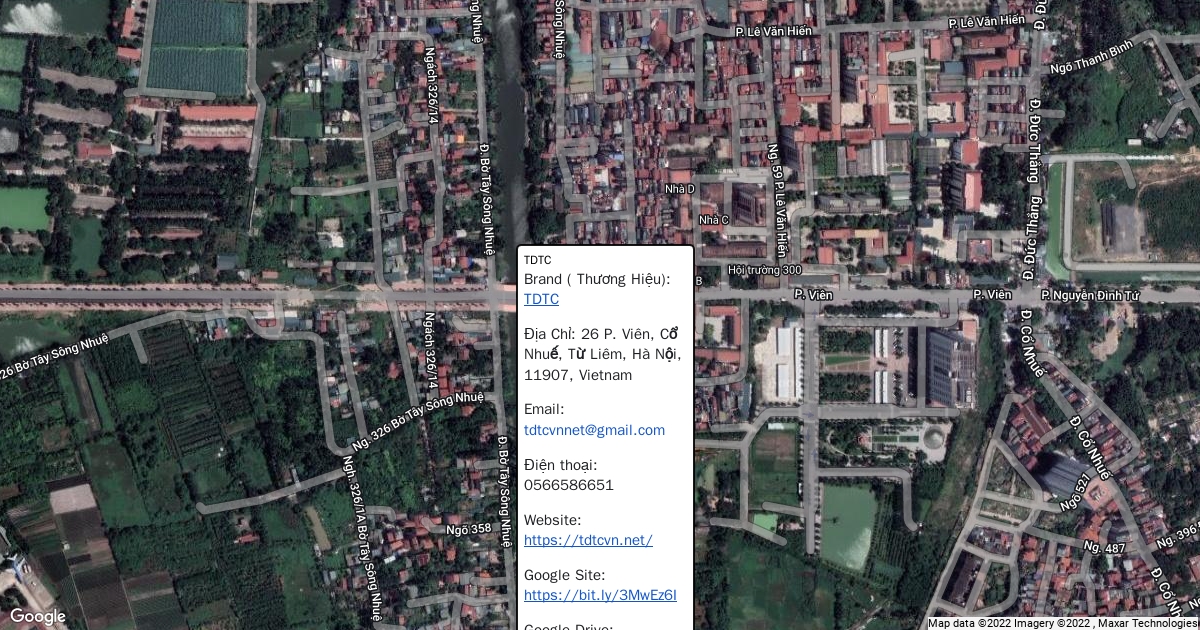The image size is (1200, 630).
Task: Open the TDTC brand link
Action: tap(541, 299)
